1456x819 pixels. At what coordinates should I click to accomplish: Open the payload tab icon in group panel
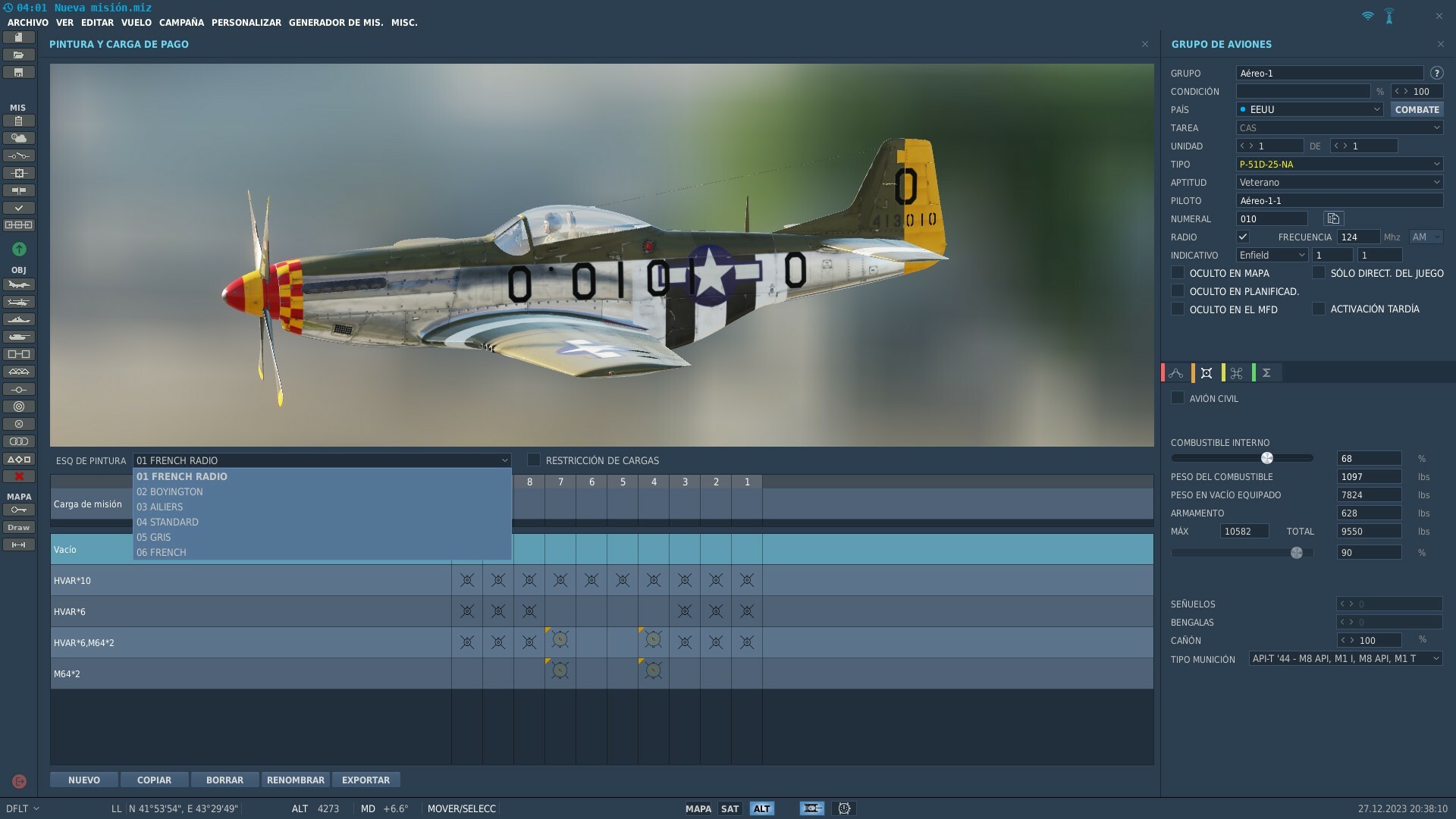point(1207,373)
